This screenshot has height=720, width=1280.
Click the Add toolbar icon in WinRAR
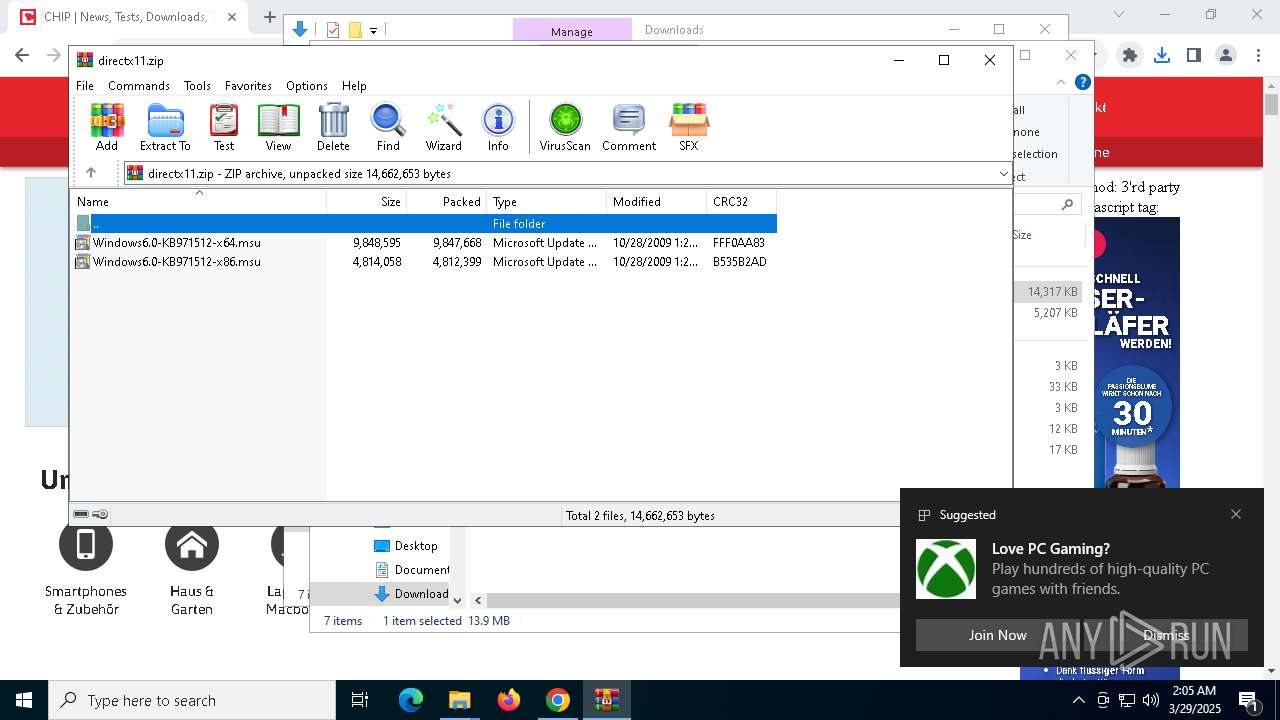107,127
